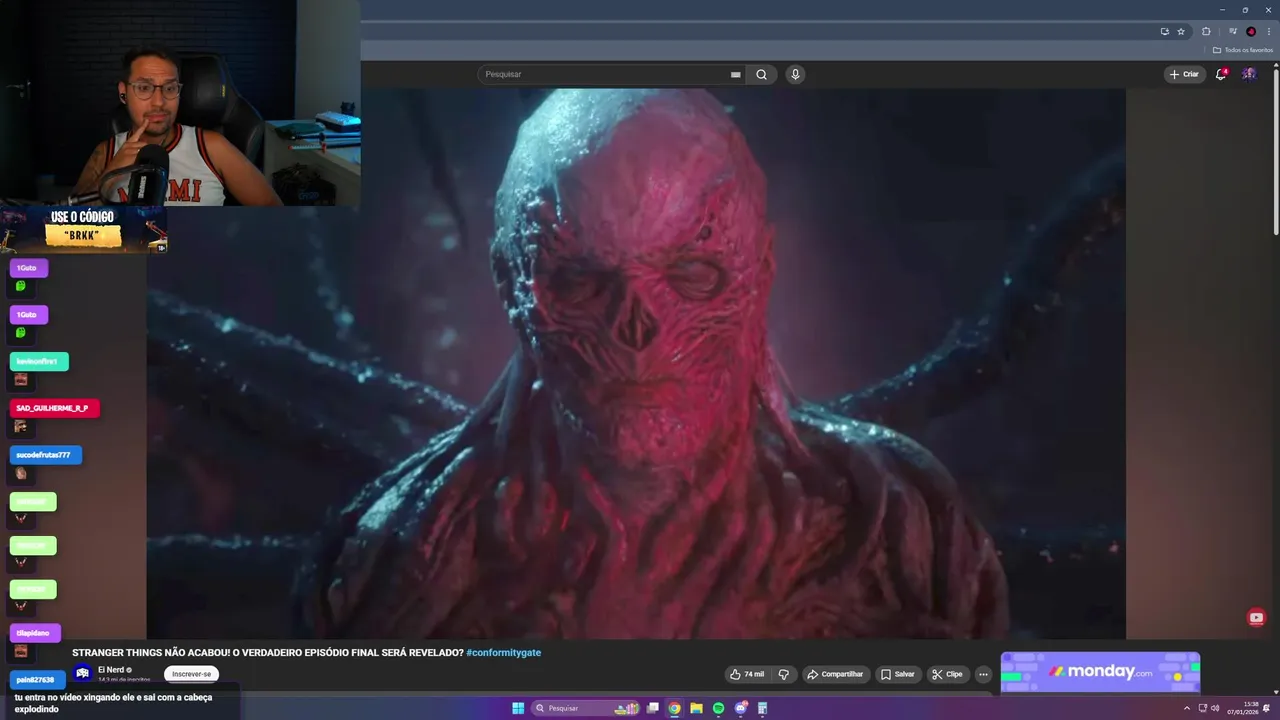Viewport: 1280px width, 720px height.
Task: Open Task View on the taskbar
Action: [x=653, y=708]
